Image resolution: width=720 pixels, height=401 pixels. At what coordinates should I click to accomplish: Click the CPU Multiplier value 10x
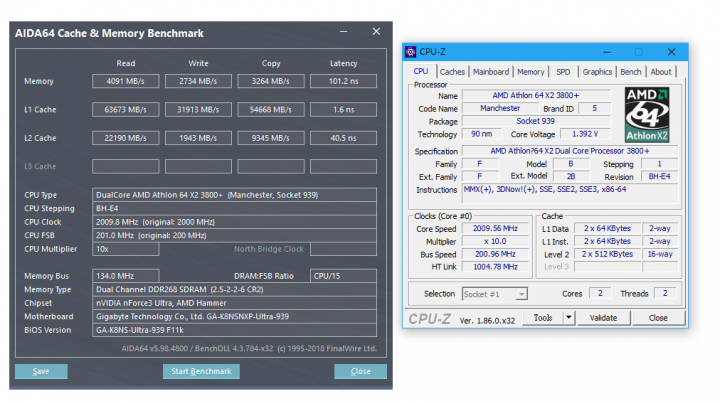125,249
